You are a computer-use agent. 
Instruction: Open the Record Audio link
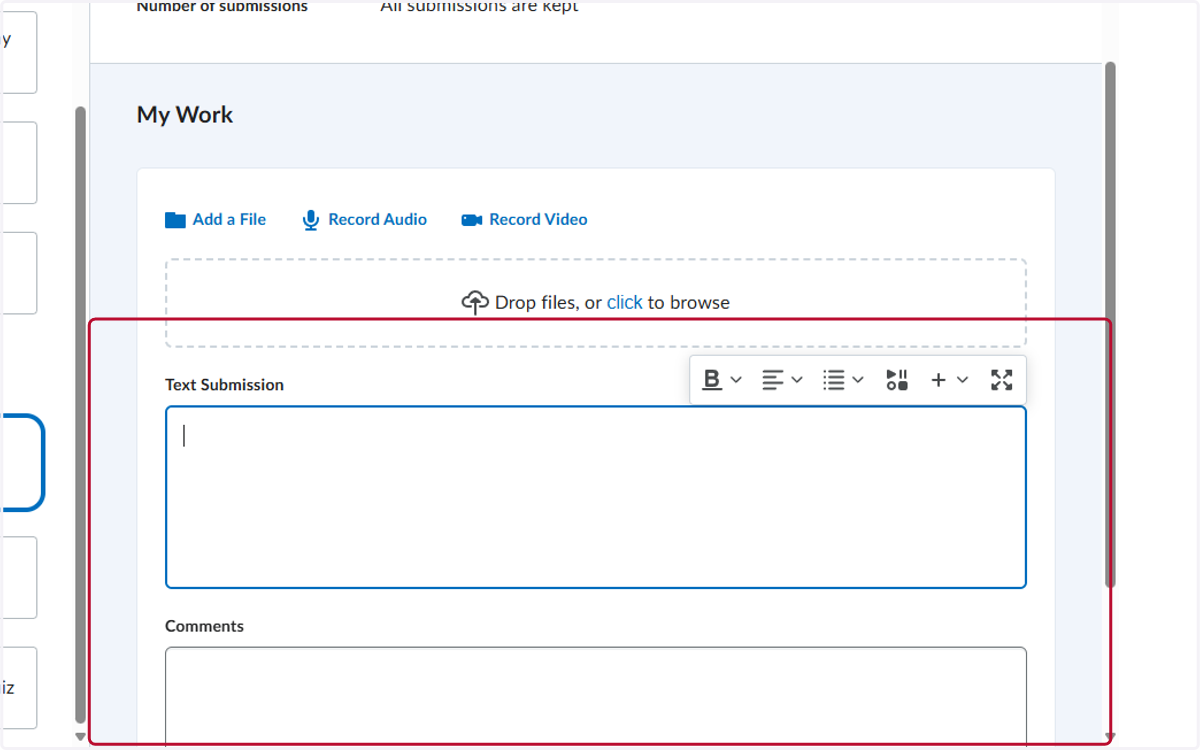click(377, 220)
